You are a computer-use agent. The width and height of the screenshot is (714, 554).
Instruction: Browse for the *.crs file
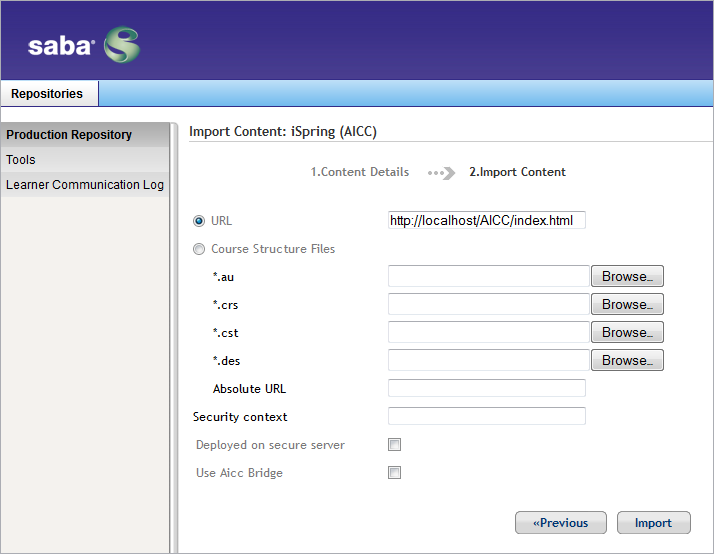pyautogui.click(x=627, y=304)
